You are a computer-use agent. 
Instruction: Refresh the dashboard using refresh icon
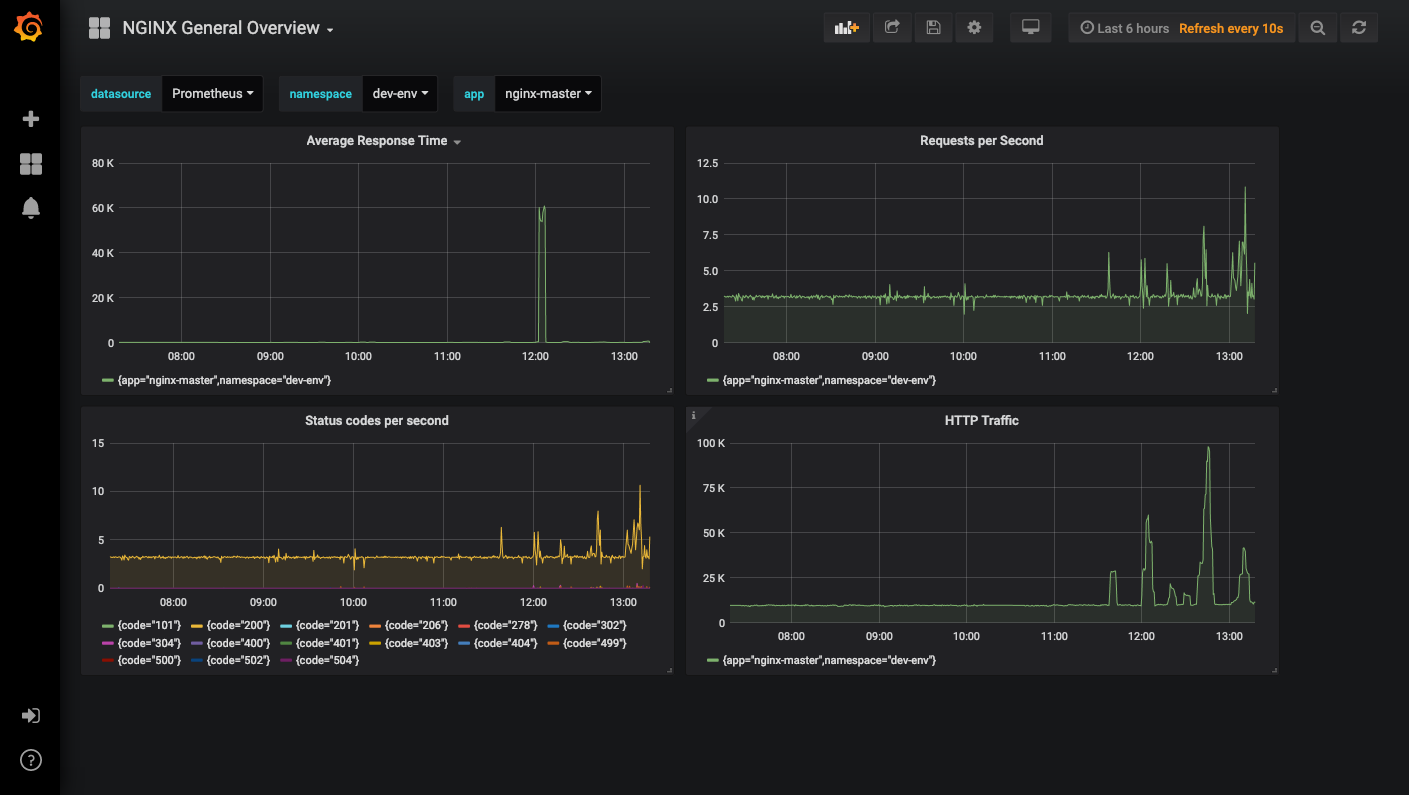[1358, 28]
